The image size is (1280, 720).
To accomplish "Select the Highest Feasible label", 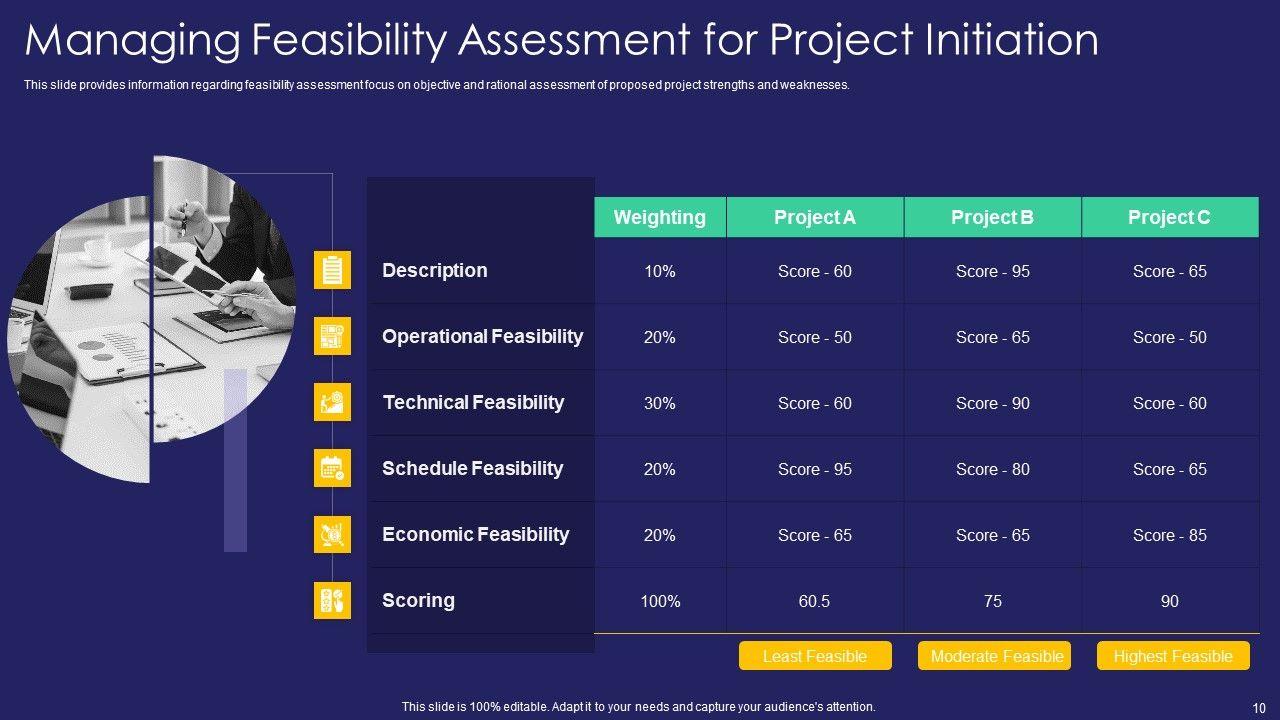I will 1172,656.
